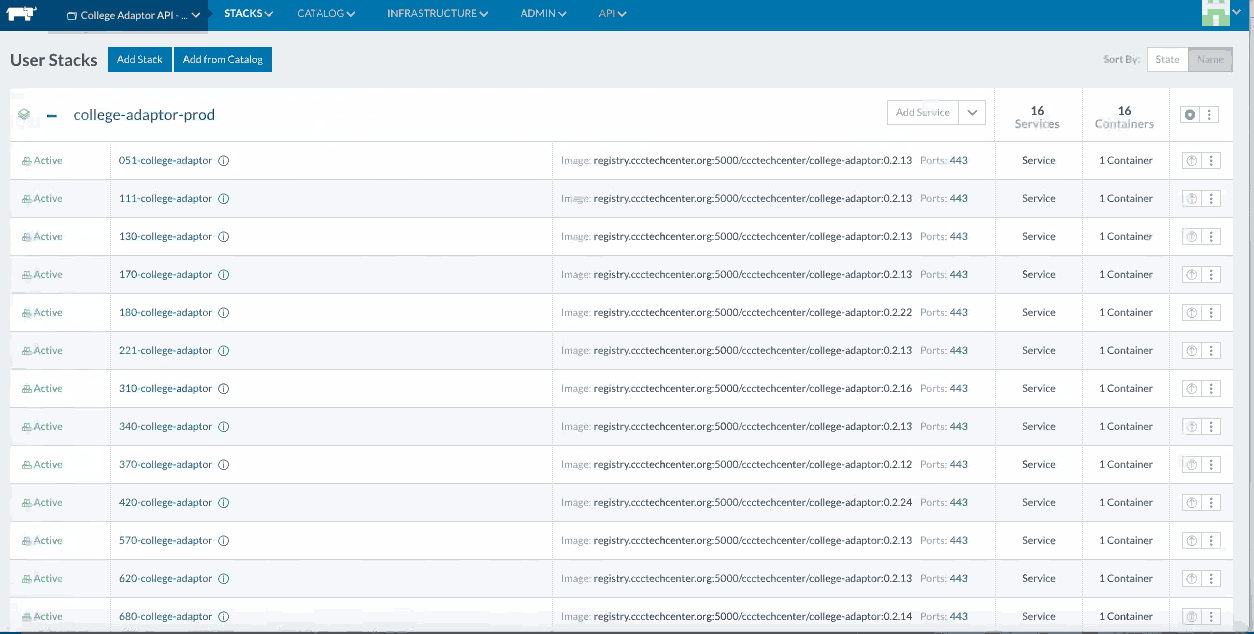
Task: Collapse the college-adaptor-prod stack
Action: coord(52,115)
